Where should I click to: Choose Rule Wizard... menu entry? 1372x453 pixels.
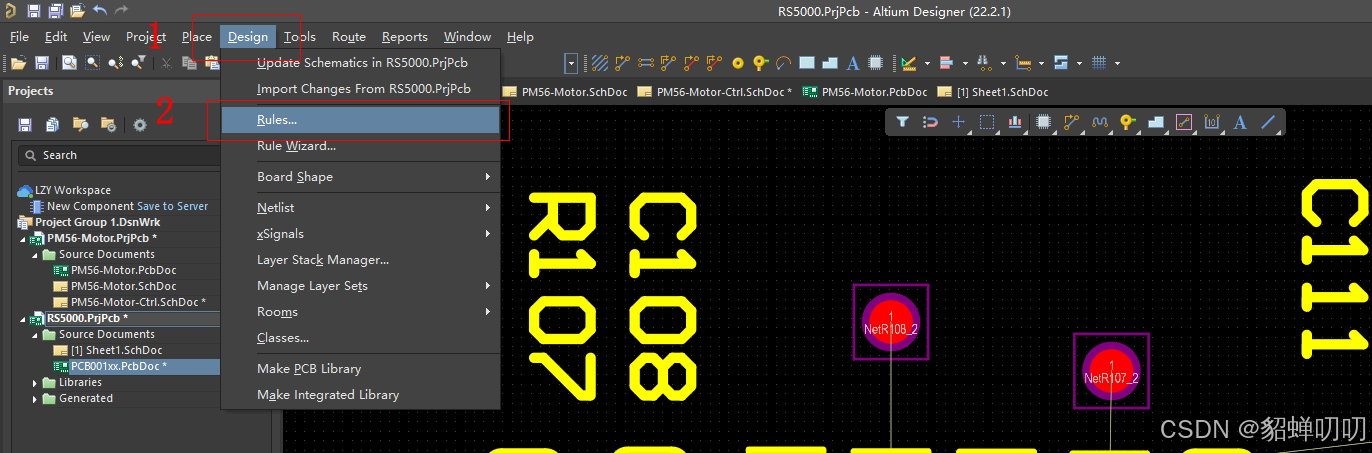point(360,146)
